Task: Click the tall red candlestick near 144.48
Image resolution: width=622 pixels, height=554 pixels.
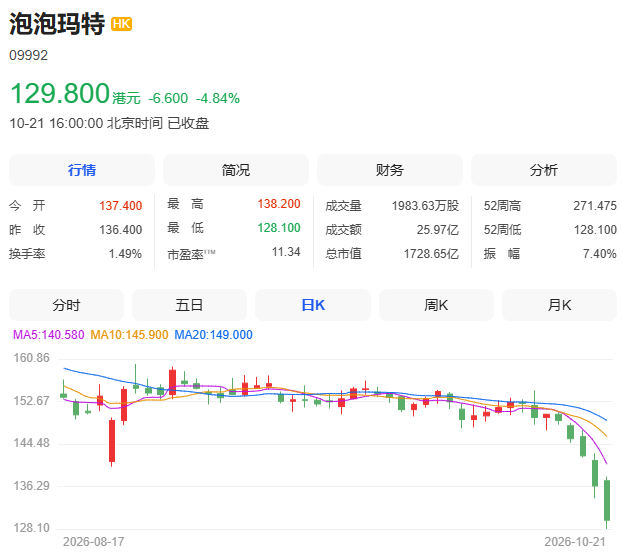Action: [112, 441]
